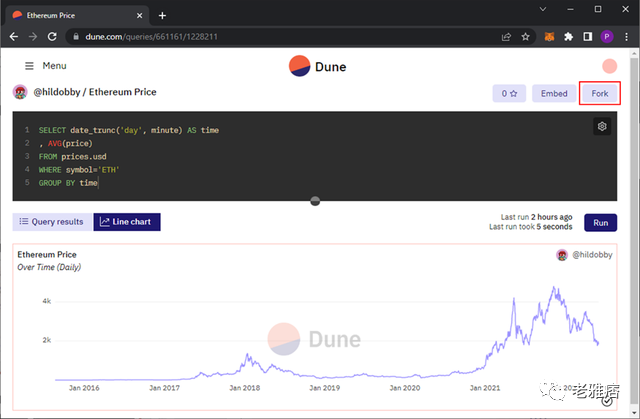Share this page via address bar icon
The width and height of the screenshot is (640, 419).
click(505, 37)
